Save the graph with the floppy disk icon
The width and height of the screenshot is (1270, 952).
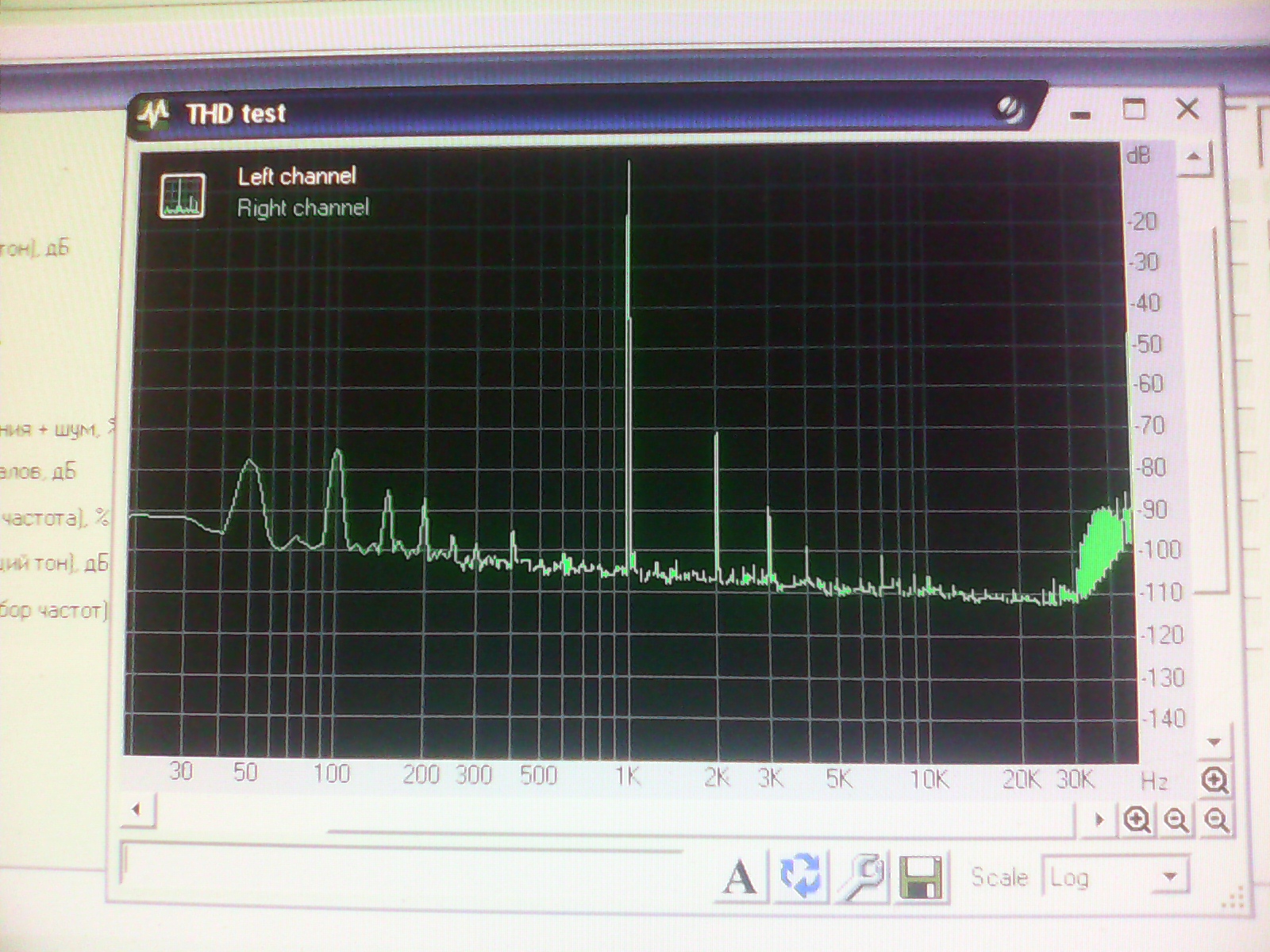point(921,877)
